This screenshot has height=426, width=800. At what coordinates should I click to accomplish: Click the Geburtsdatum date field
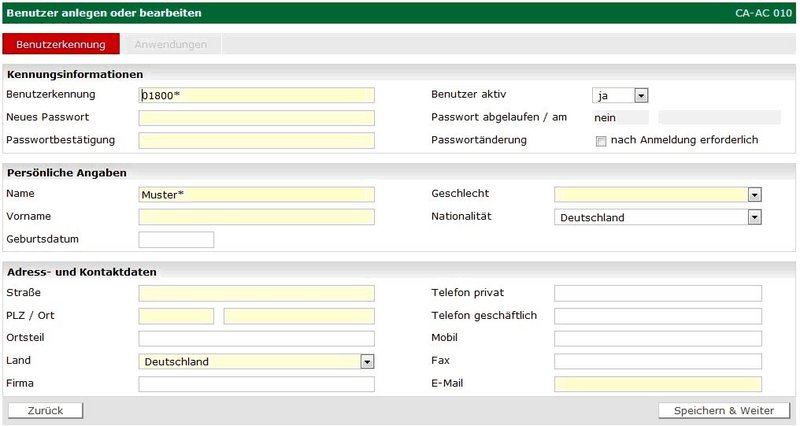pyautogui.click(x=176, y=240)
